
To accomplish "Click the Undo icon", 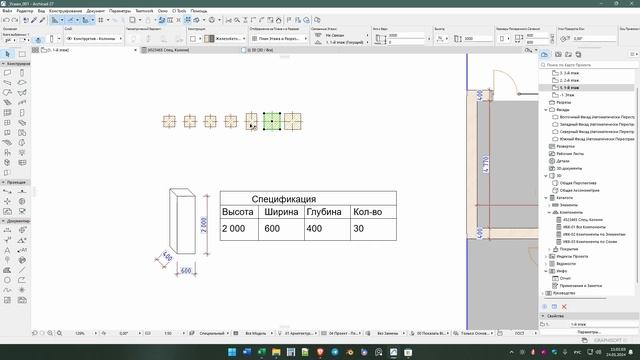I will coord(6,20).
